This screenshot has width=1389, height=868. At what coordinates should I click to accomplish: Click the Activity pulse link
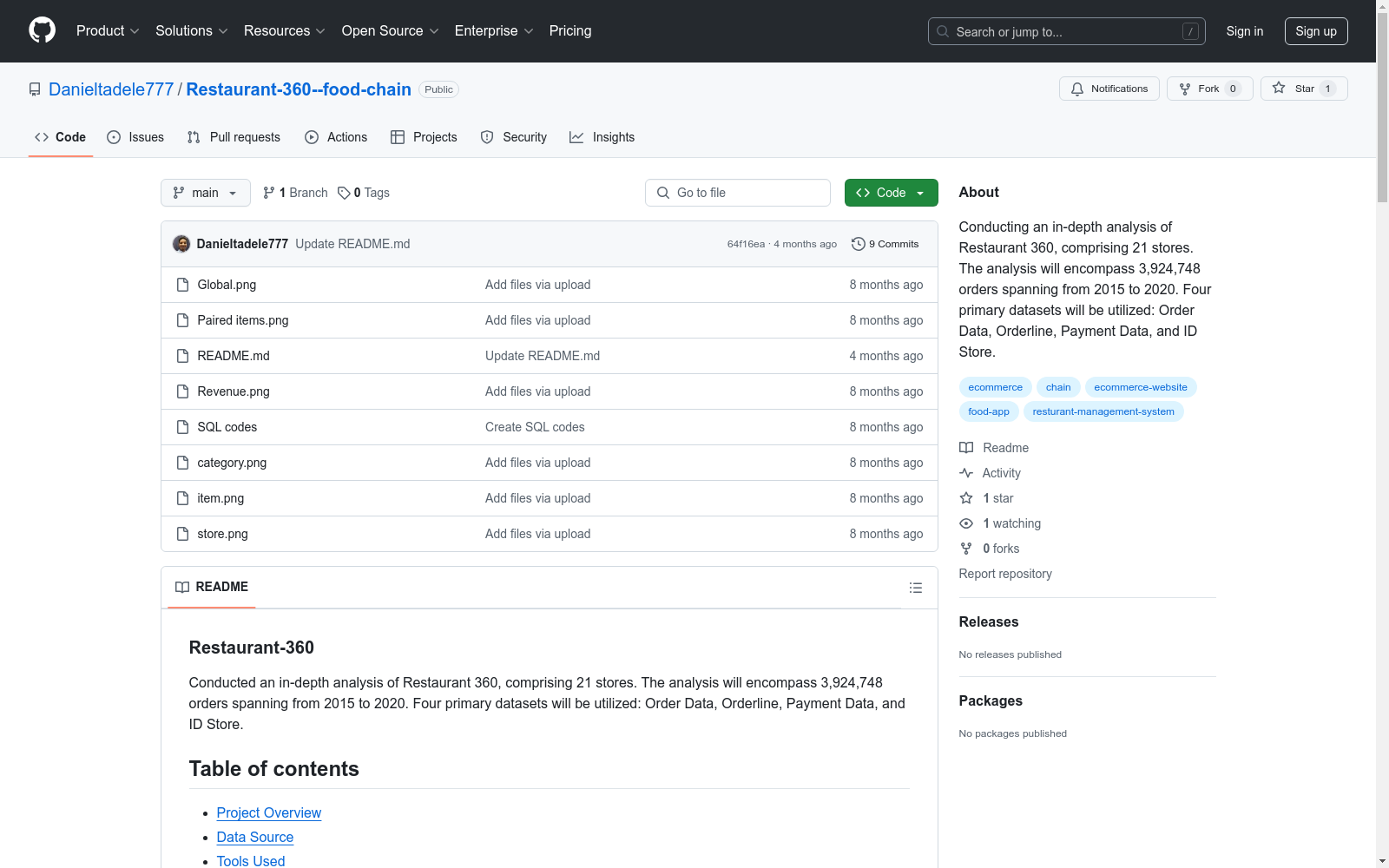click(x=1001, y=473)
